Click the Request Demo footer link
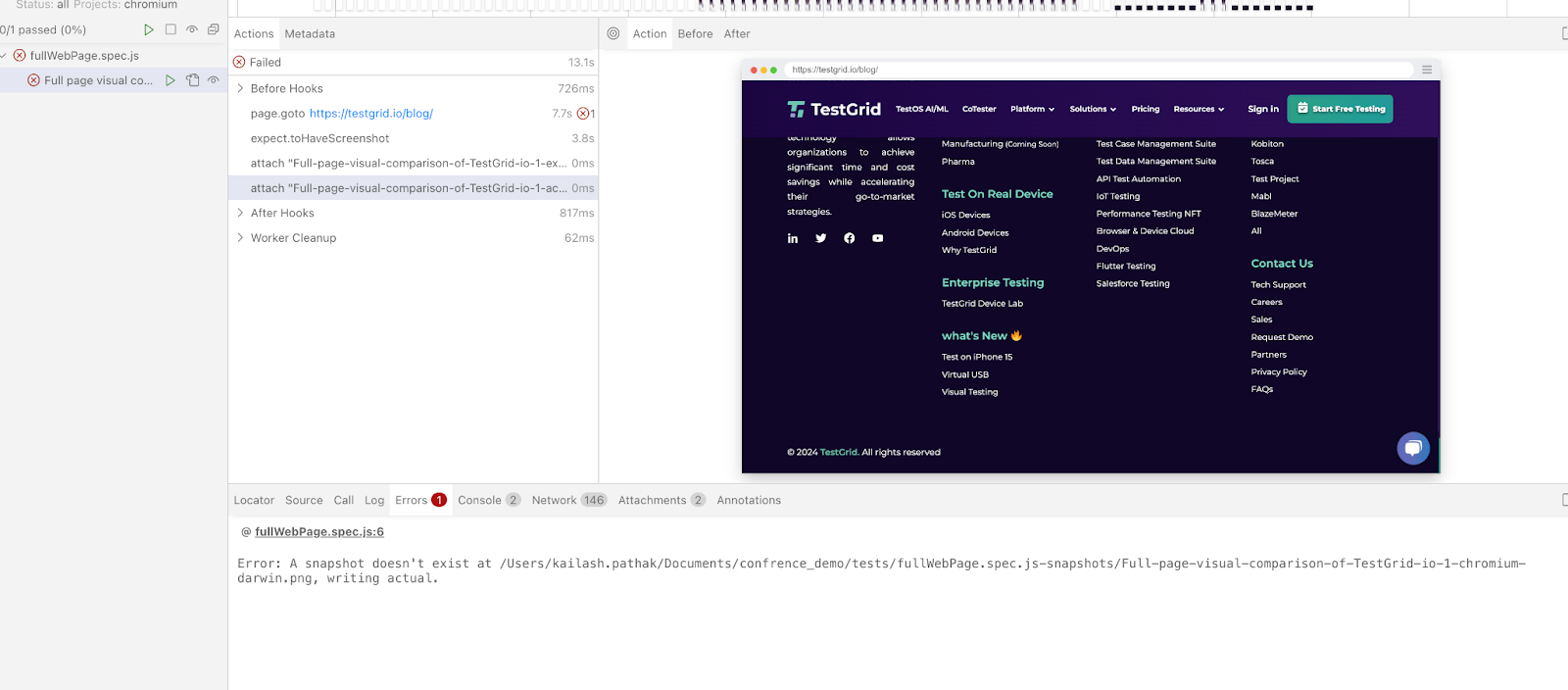The image size is (1568, 690). tap(1282, 337)
